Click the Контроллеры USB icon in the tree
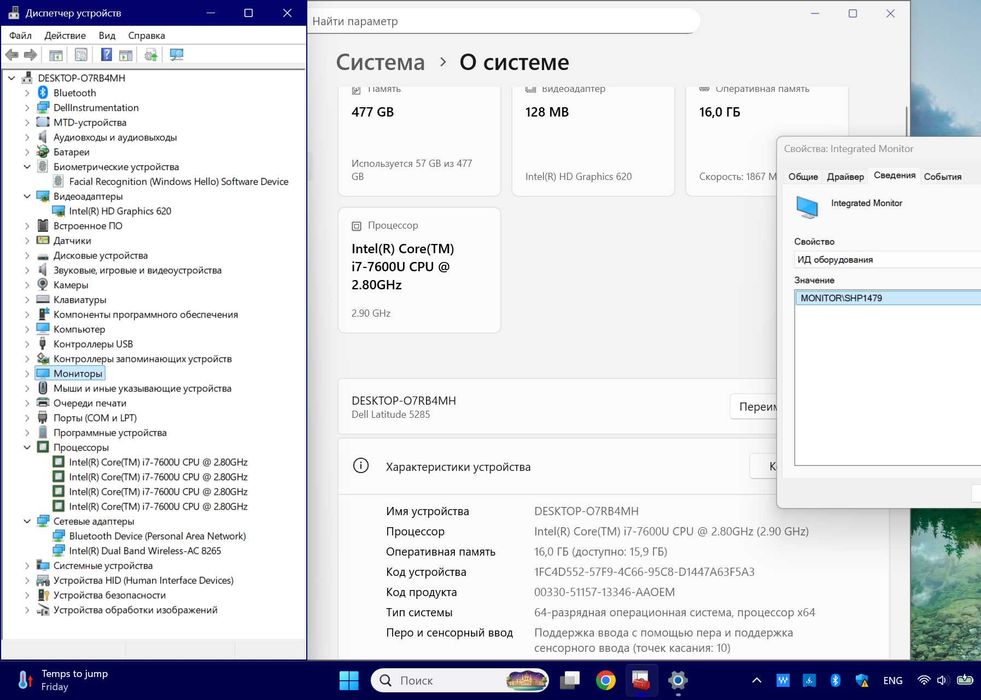The width and height of the screenshot is (981, 700). click(x=43, y=344)
